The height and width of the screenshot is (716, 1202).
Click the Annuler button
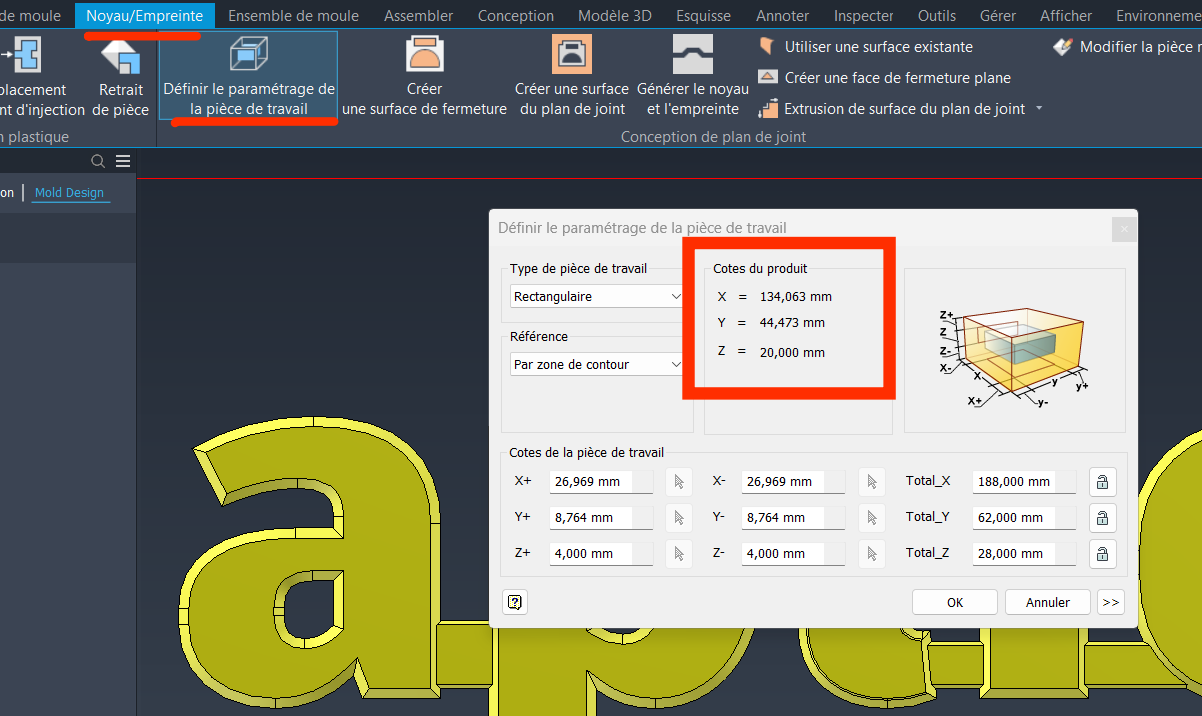(1047, 602)
